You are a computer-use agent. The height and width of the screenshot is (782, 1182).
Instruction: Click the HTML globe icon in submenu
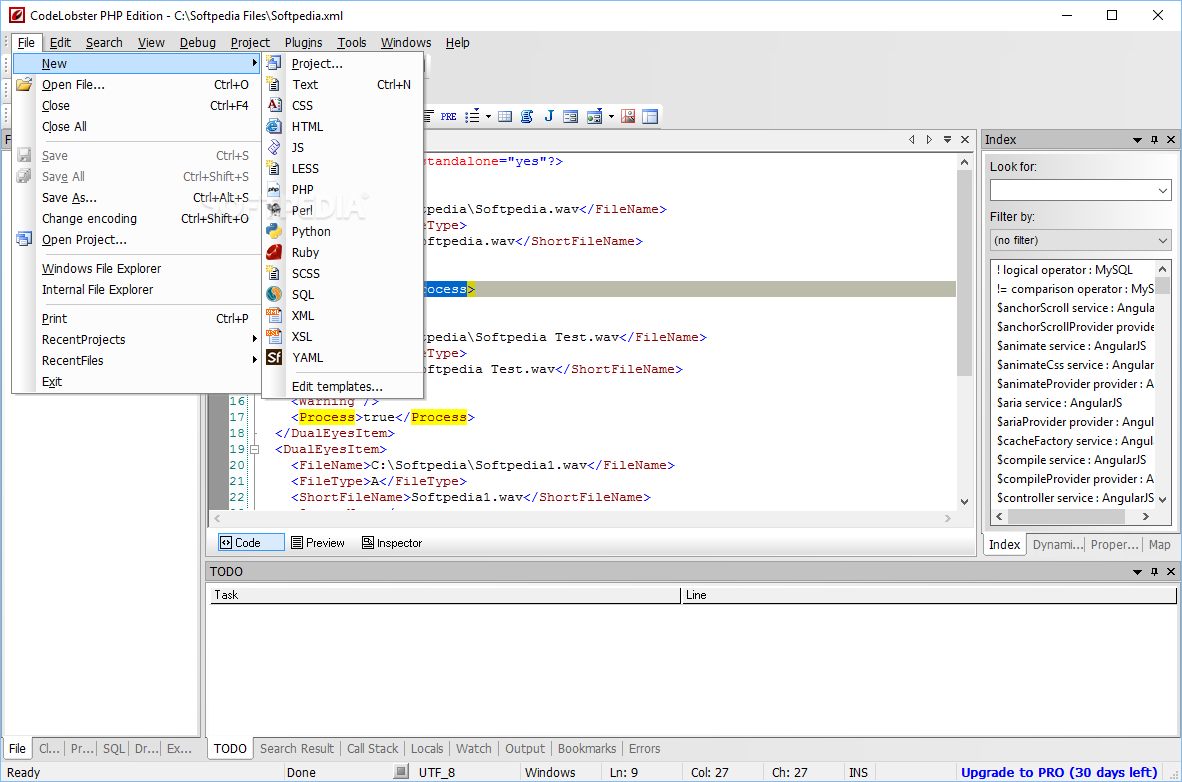(274, 127)
